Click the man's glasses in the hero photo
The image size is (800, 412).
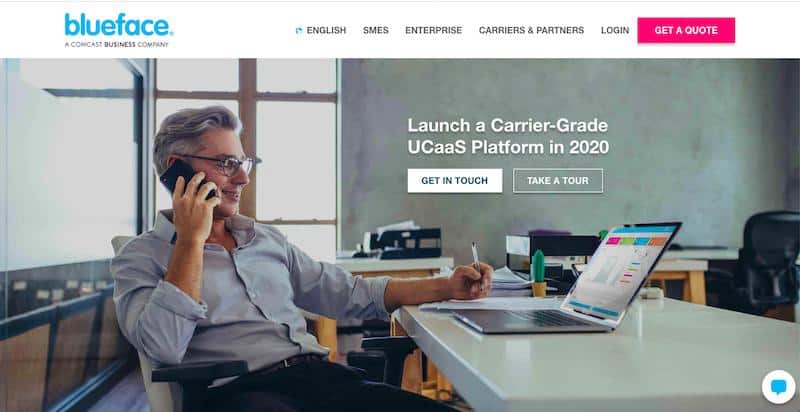[222, 164]
